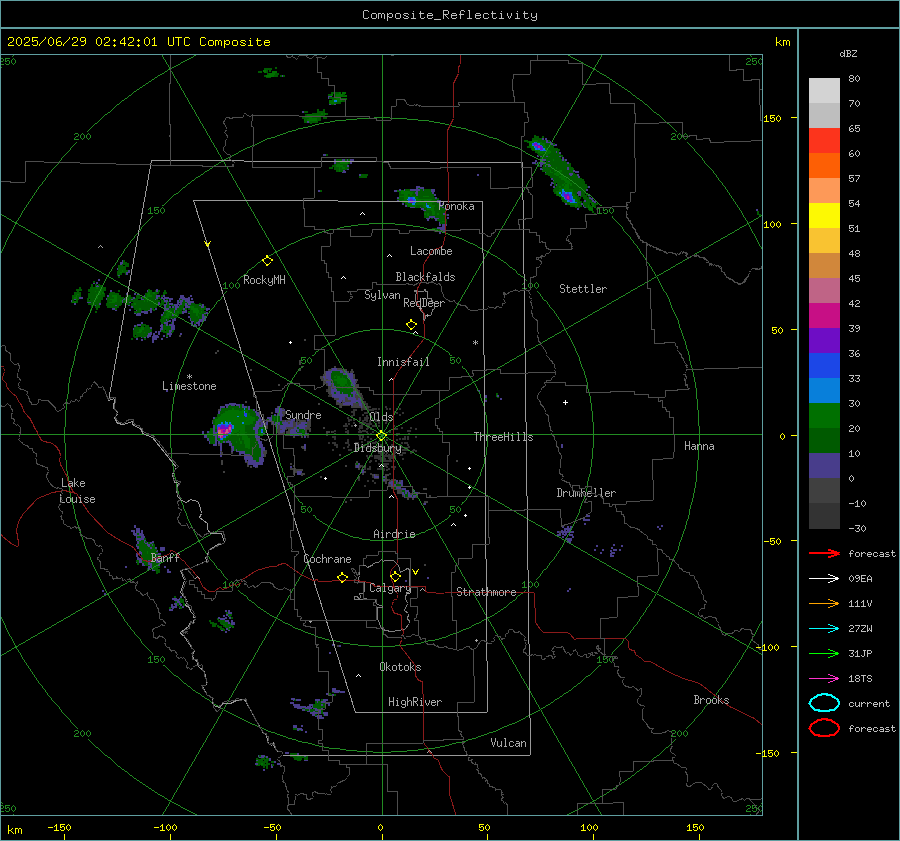Select the pink 42-45 dBZ color swatch

coord(824,290)
